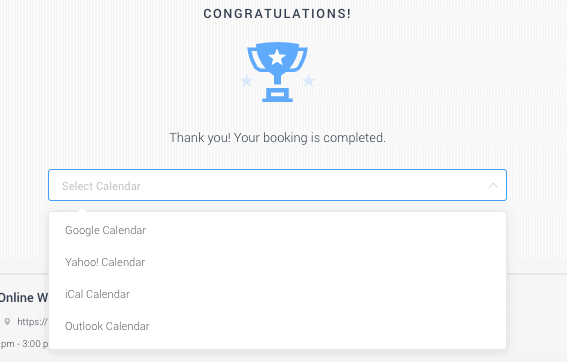
Task: Click the booking is completed message
Action: pos(277,138)
